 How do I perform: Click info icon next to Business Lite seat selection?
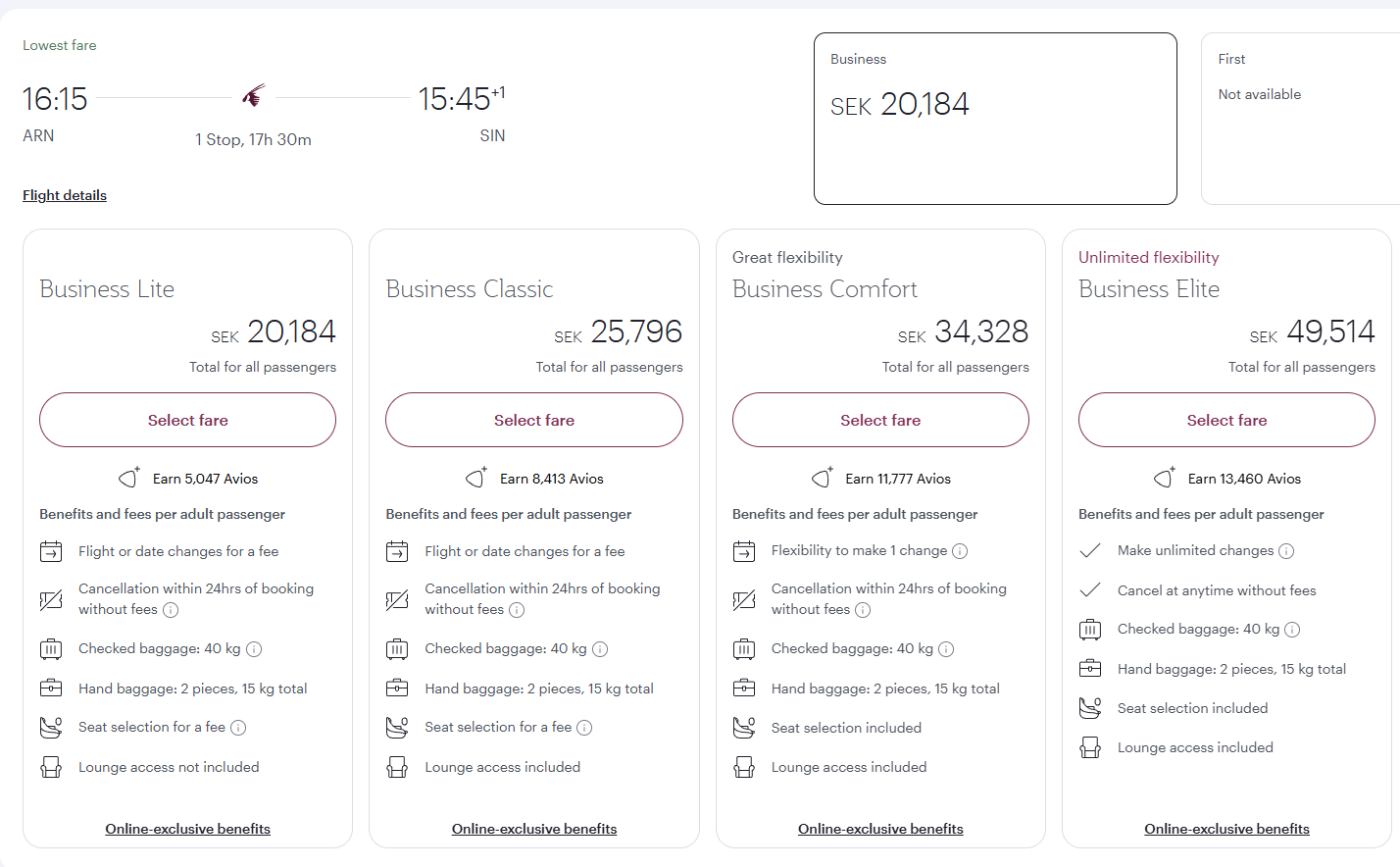(238, 728)
